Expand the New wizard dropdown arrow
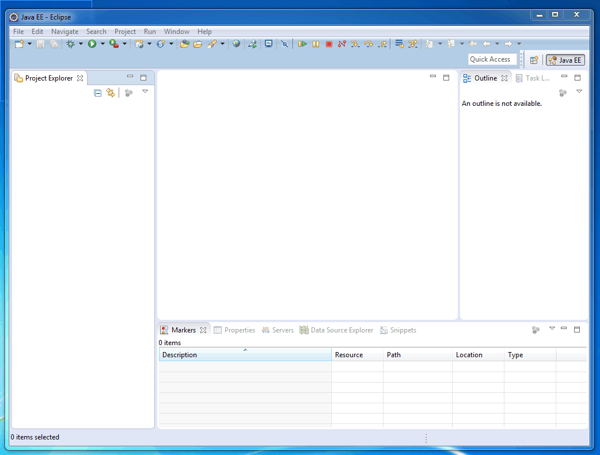This screenshot has width=600, height=455. point(29,44)
